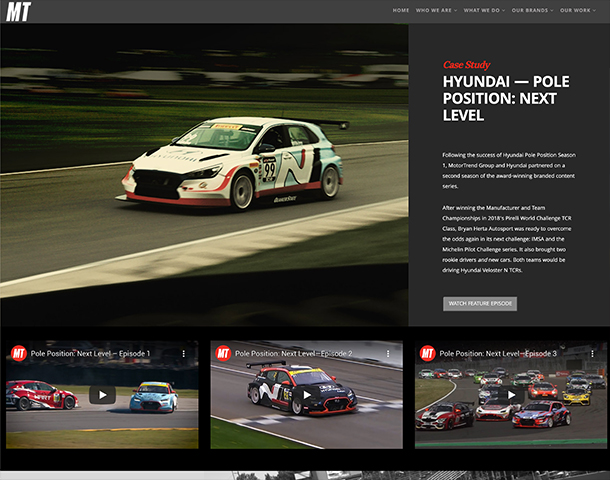Click the 'HYUNDAI — POLE POSITION: NEXT LEVEL' heading
The image size is (610, 480).
pos(506,98)
